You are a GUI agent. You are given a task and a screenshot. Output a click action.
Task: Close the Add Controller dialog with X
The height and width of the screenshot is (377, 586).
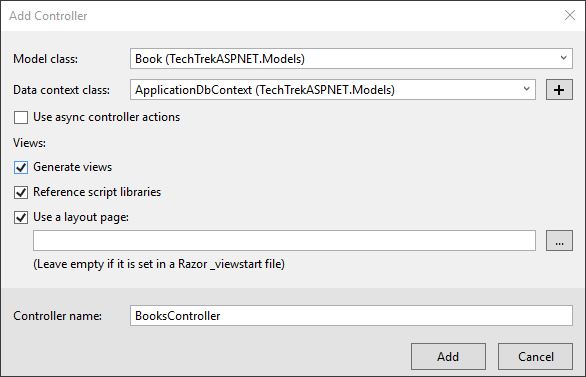(570, 15)
